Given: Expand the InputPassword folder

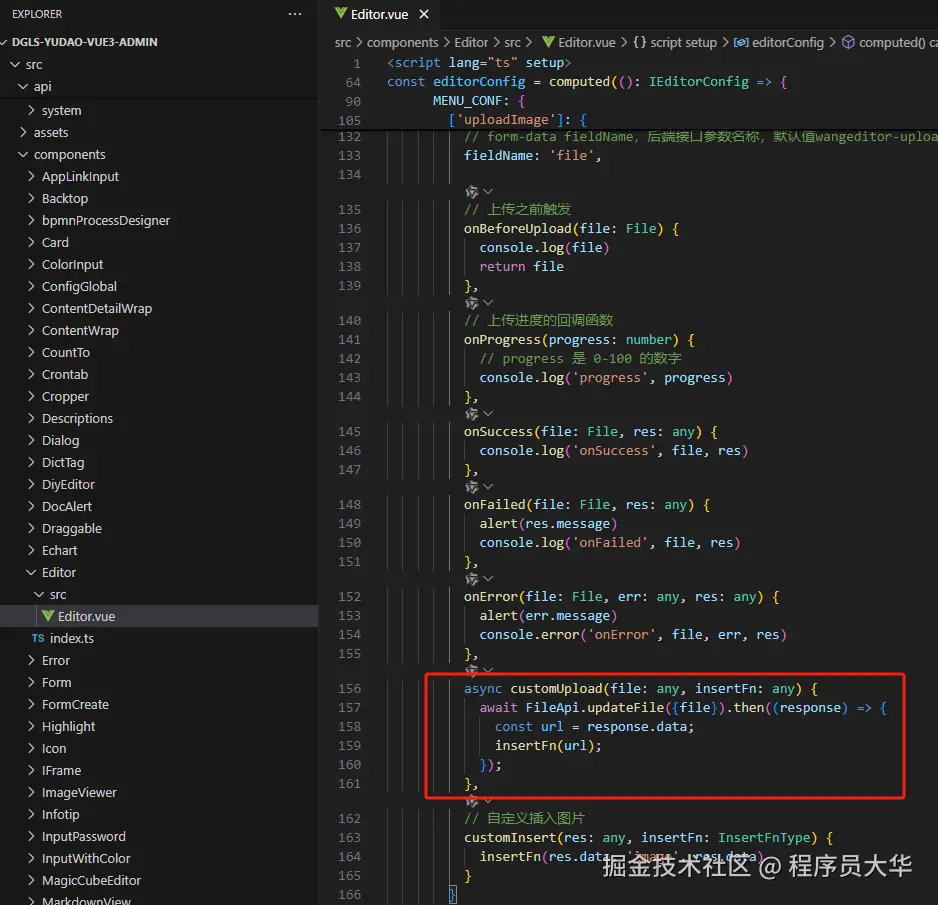Looking at the screenshot, I should click(x=31, y=836).
